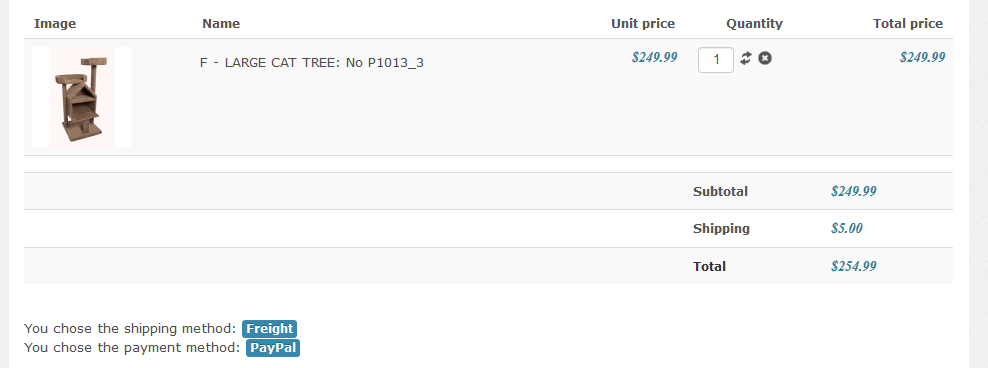This screenshot has width=988, height=368.
Task: Click the update quantity refresh icon
Action: tap(746, 58)
